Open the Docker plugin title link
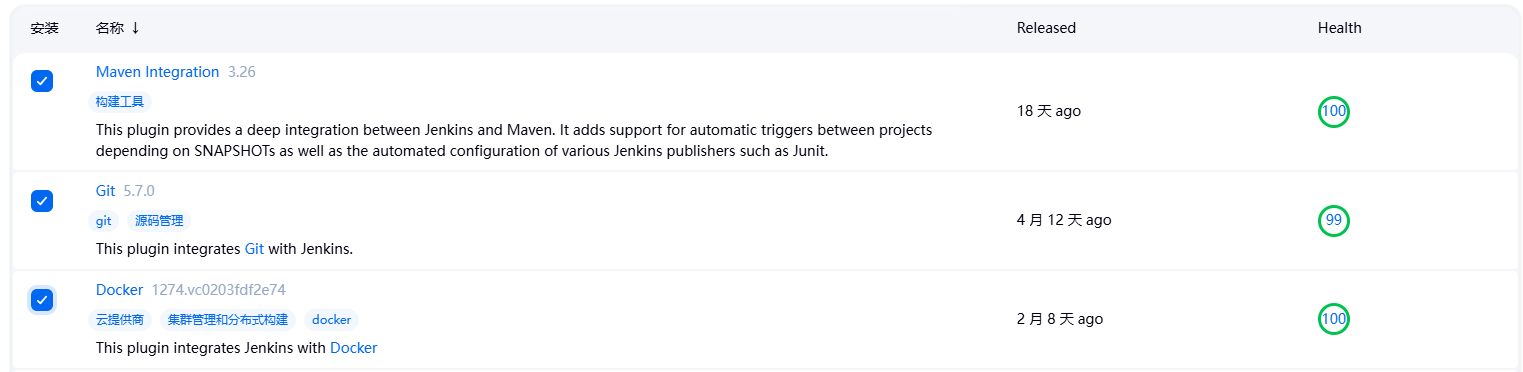This screenshot has width=1523, height=372. pyautogui.click(x=119, y=290)
